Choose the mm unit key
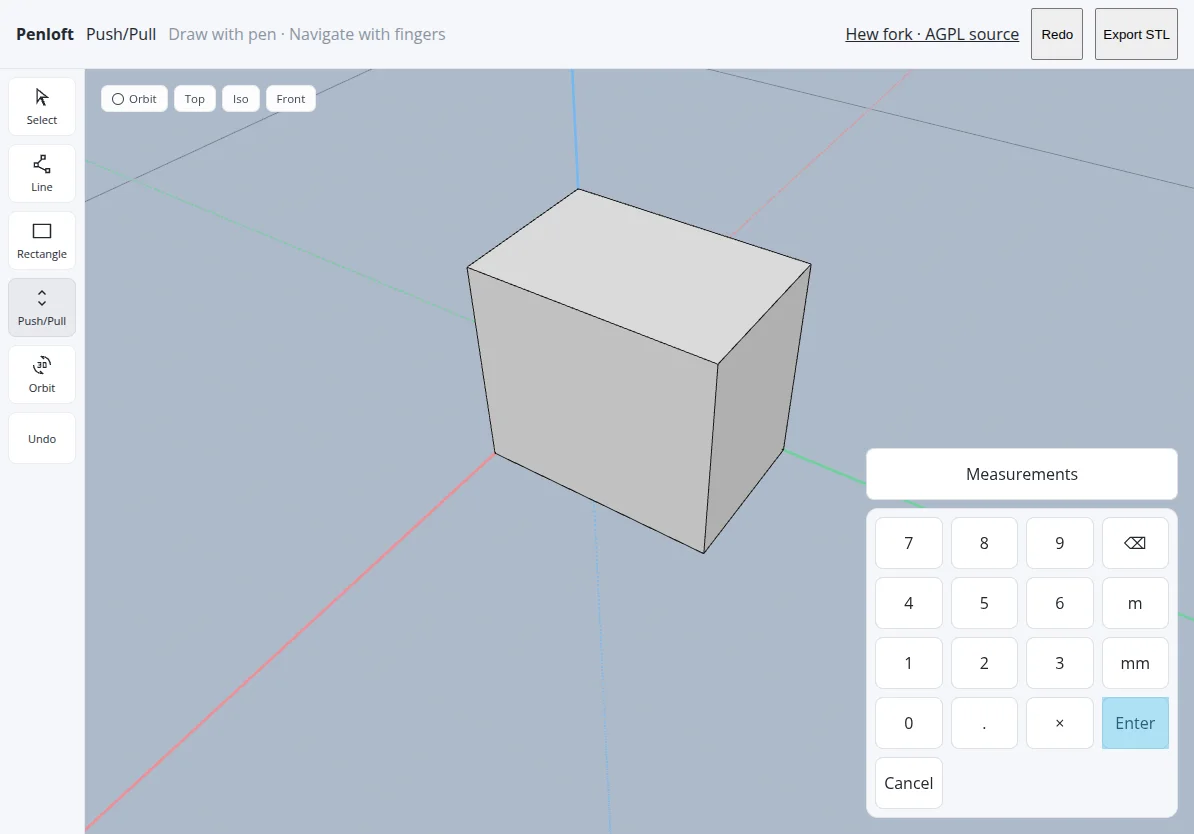 [1135, 663]
